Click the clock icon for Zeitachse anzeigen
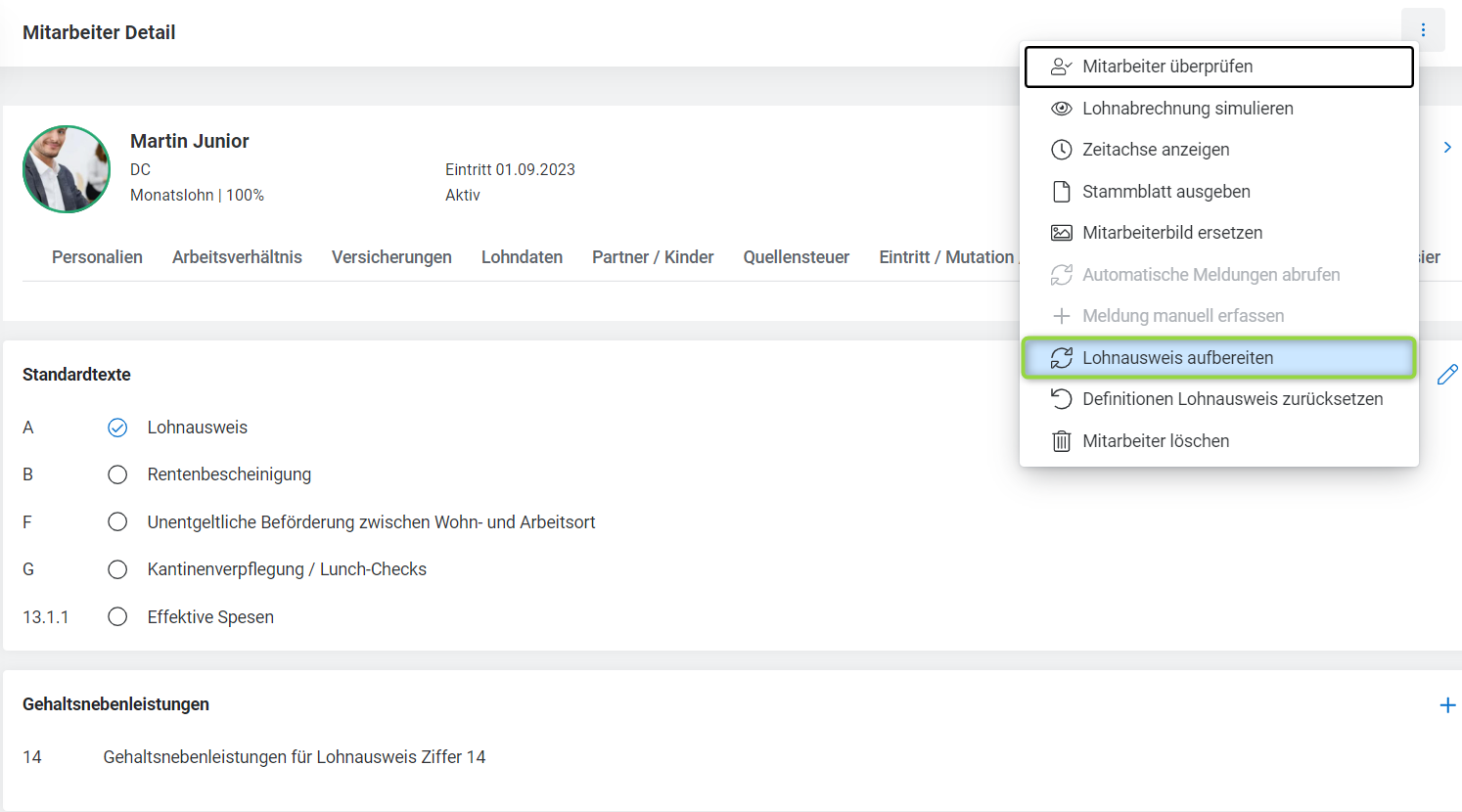This screenshot has width=1462, height=812. point(1061,150)
